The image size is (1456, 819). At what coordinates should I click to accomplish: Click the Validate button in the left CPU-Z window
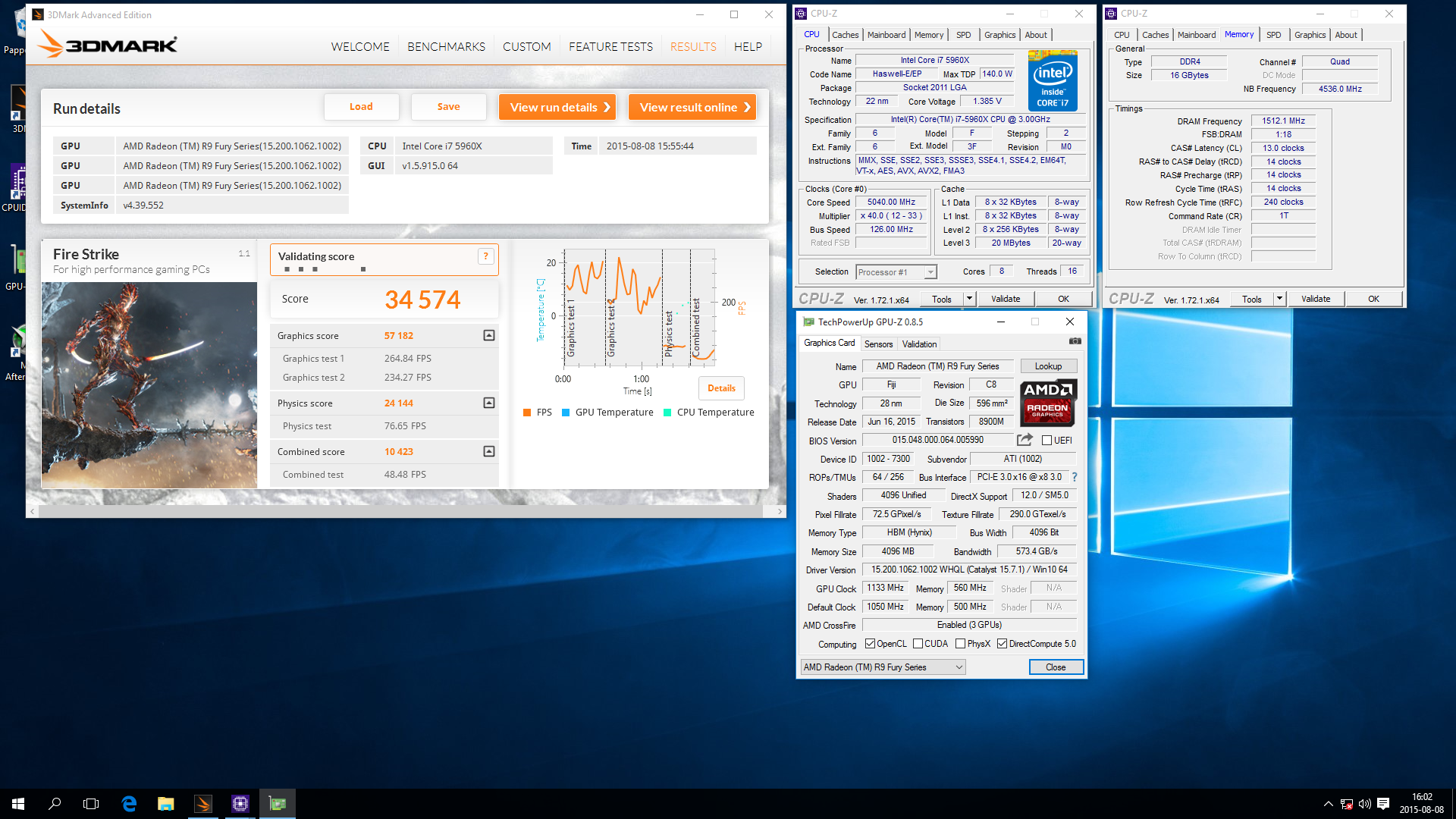click(x=1006, y=299)
